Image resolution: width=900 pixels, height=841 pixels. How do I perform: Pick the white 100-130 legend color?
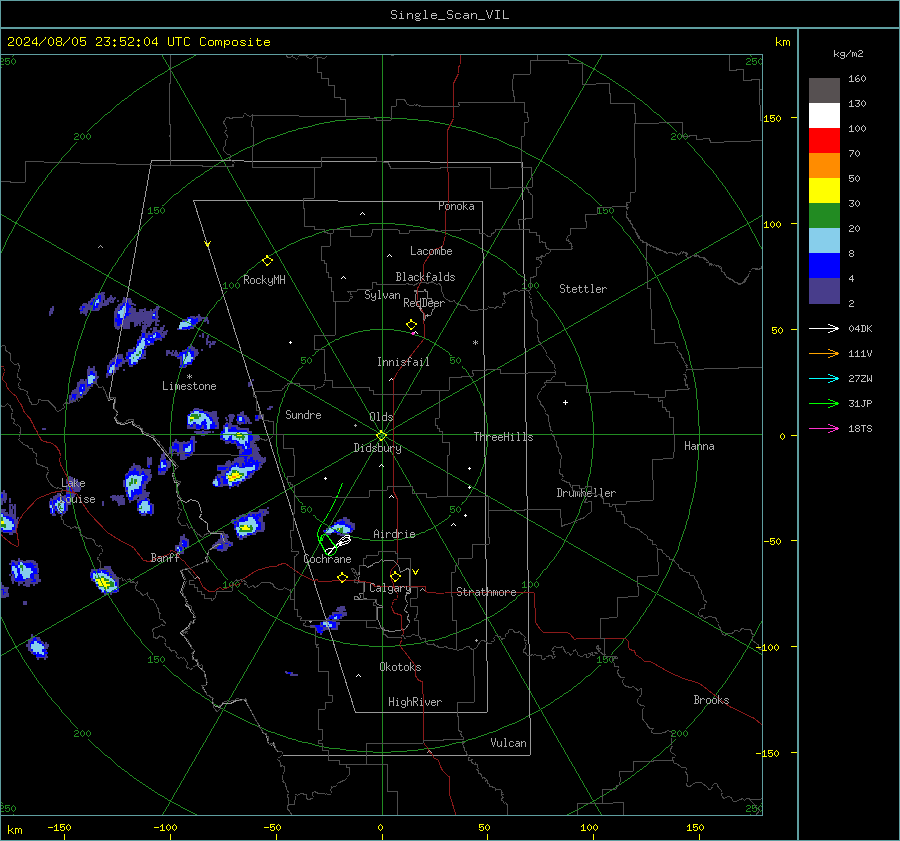click(824, 116)
